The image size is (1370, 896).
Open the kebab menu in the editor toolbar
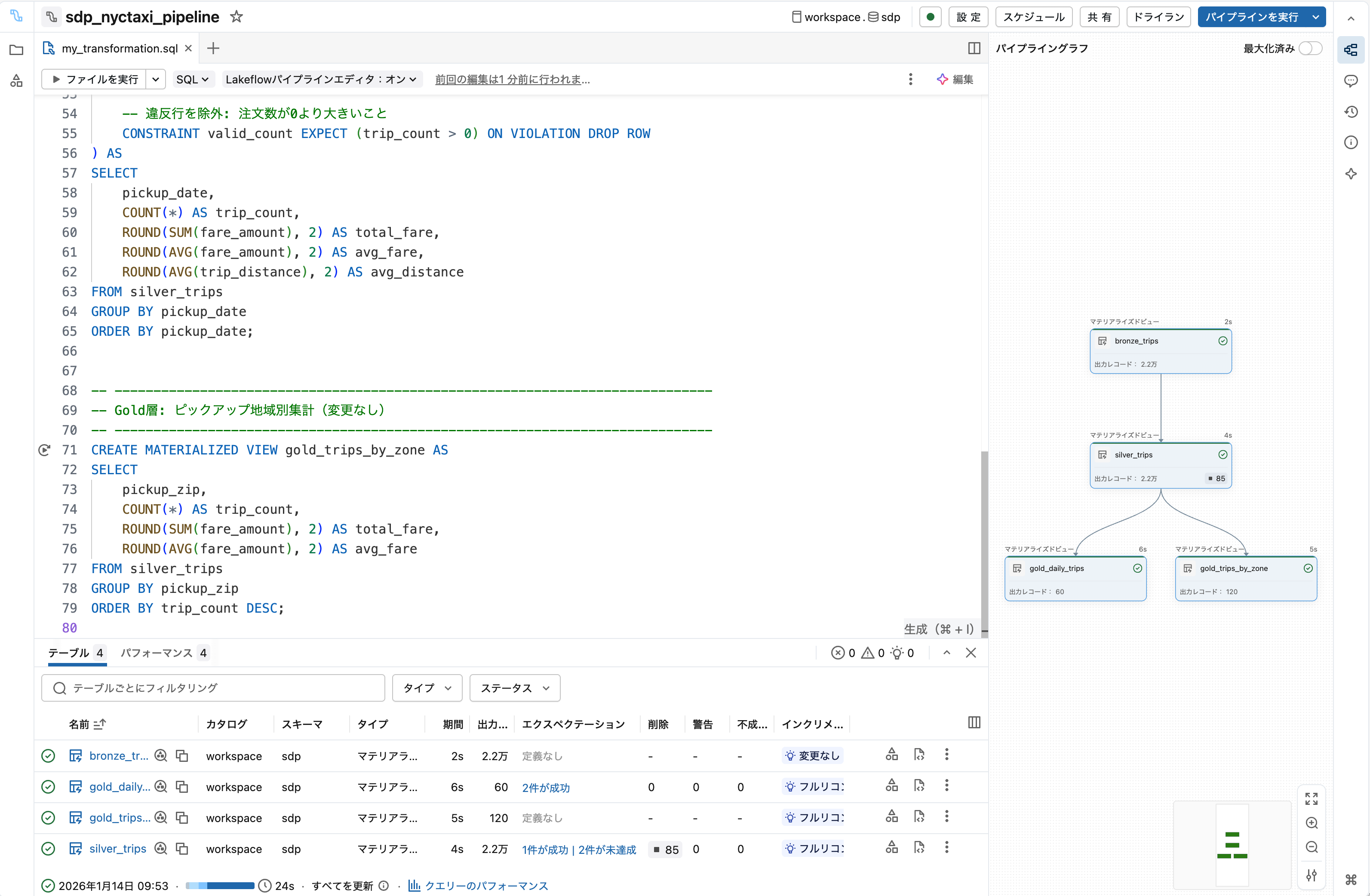(x=911, y=80)
